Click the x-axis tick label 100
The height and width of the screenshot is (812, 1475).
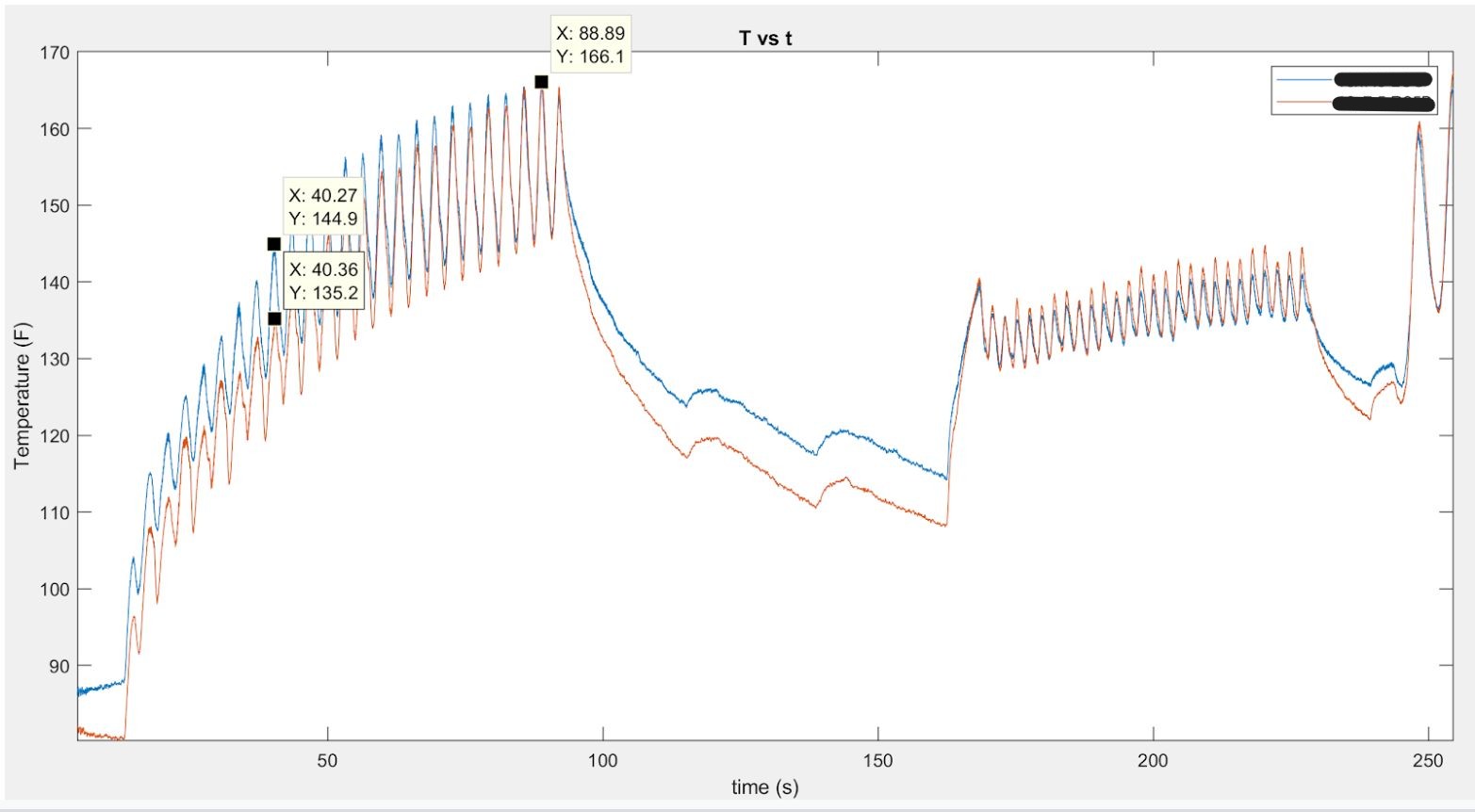click(602, 761)
